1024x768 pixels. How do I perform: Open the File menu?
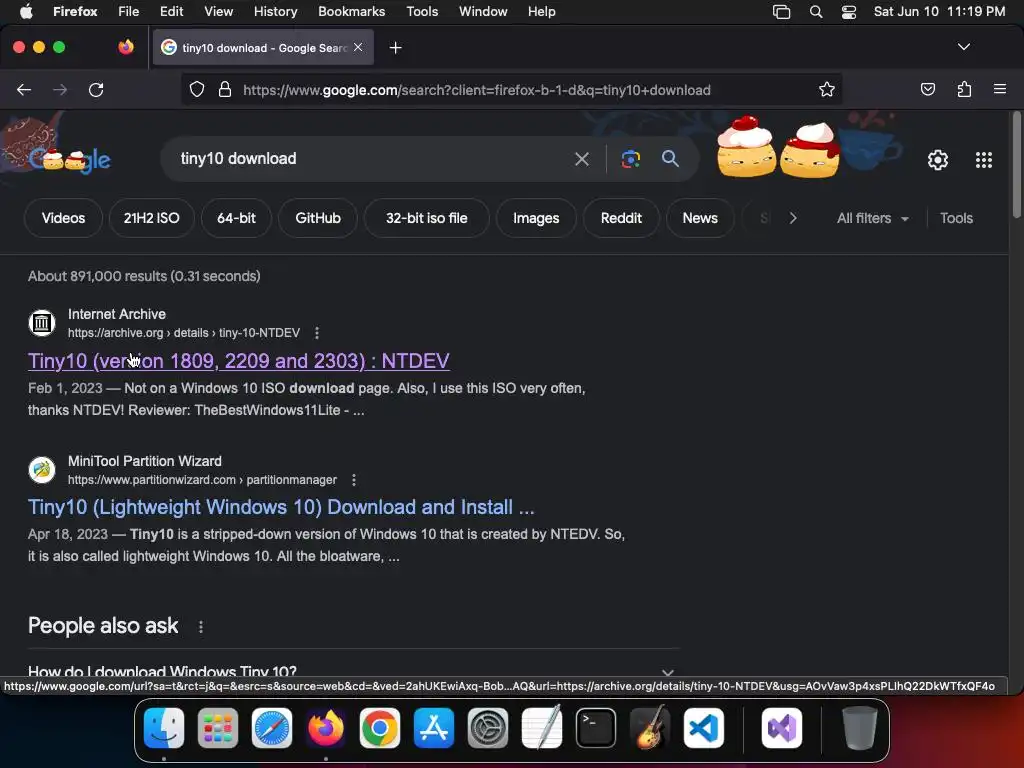tap(129, 12)
